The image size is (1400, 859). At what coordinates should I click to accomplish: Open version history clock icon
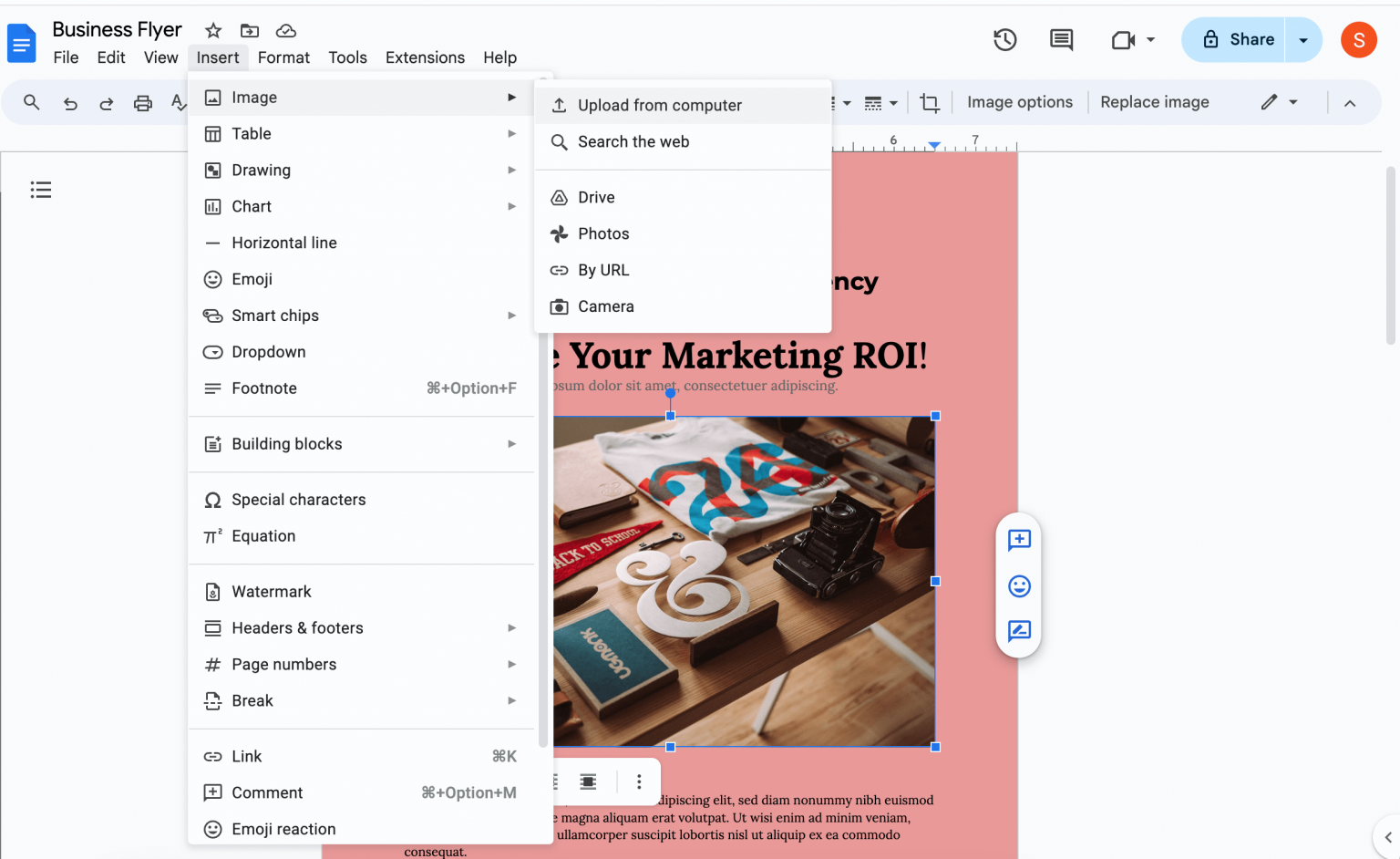click(x=1004, y=39)
